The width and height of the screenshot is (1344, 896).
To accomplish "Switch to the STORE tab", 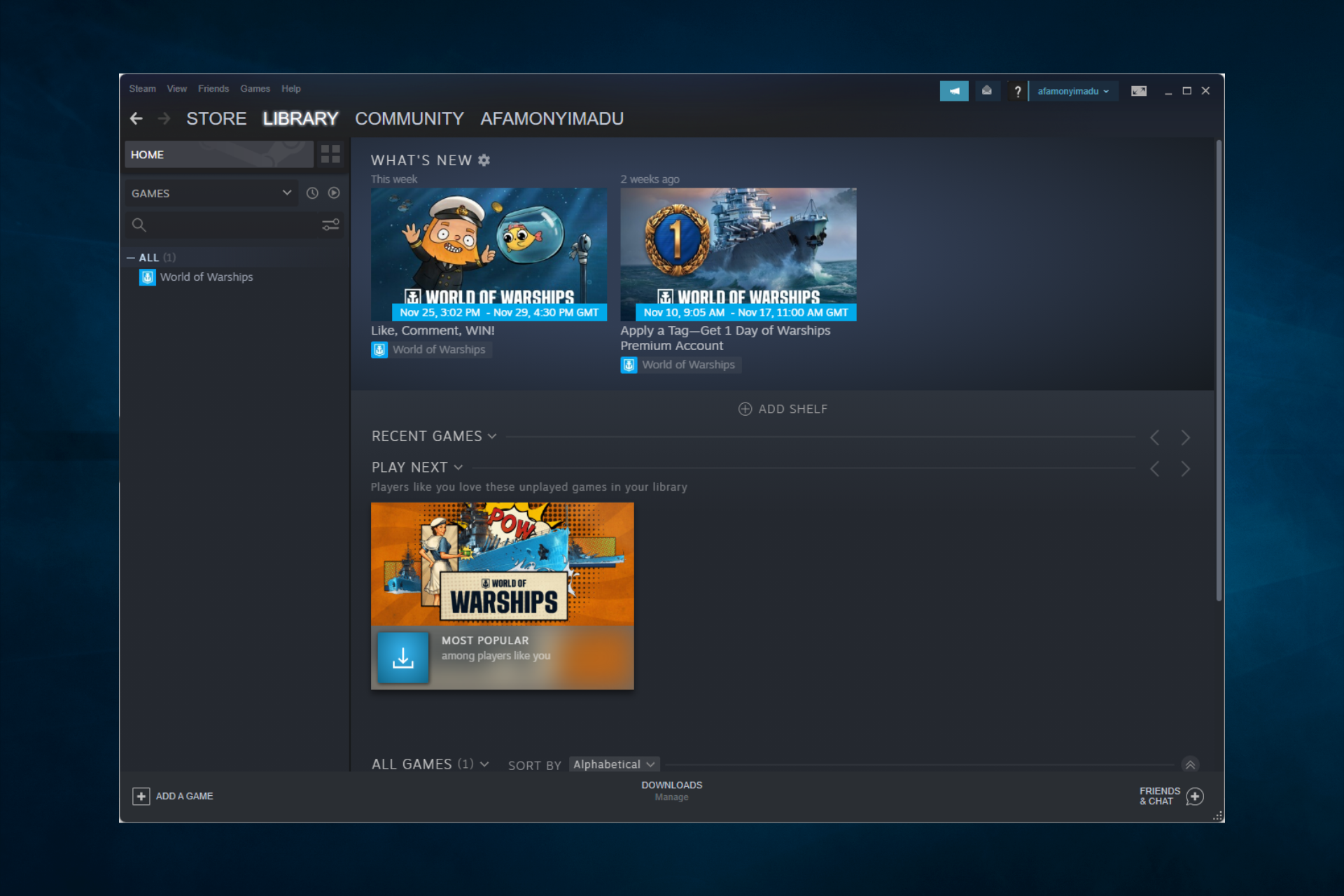I will pyautogui.click(x=216, y=119).
